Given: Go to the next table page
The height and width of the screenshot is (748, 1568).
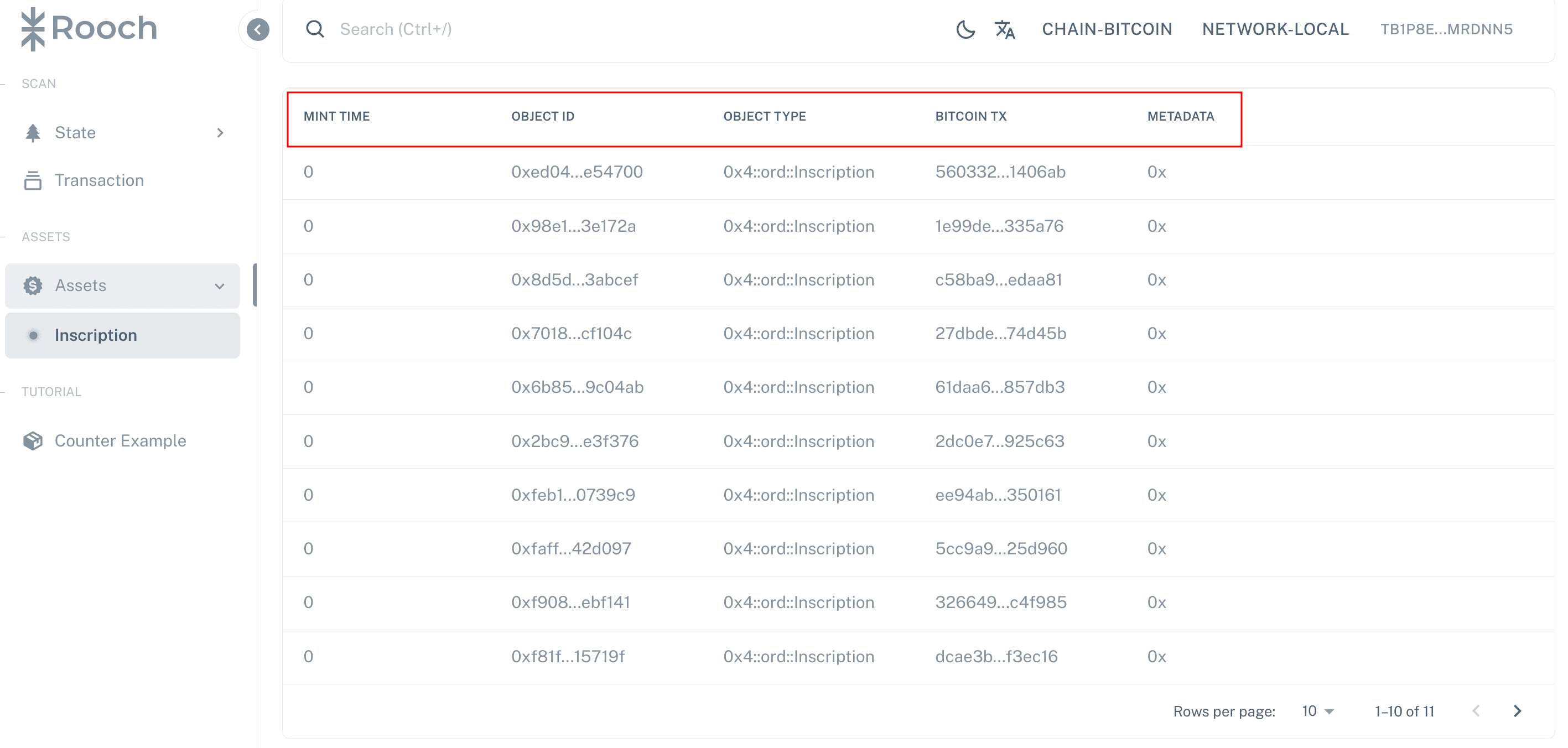Looking at the screenshot, I should [1518, 711].
